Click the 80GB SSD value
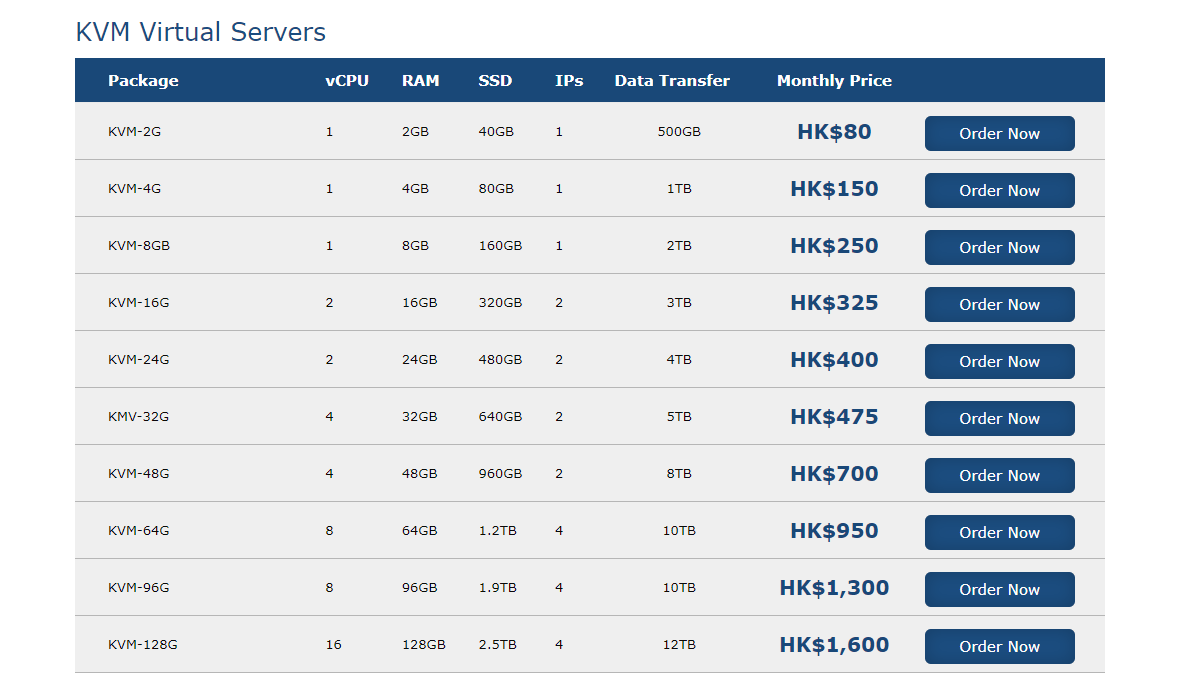The image size is (1180, 690). (x=496, y=189)
